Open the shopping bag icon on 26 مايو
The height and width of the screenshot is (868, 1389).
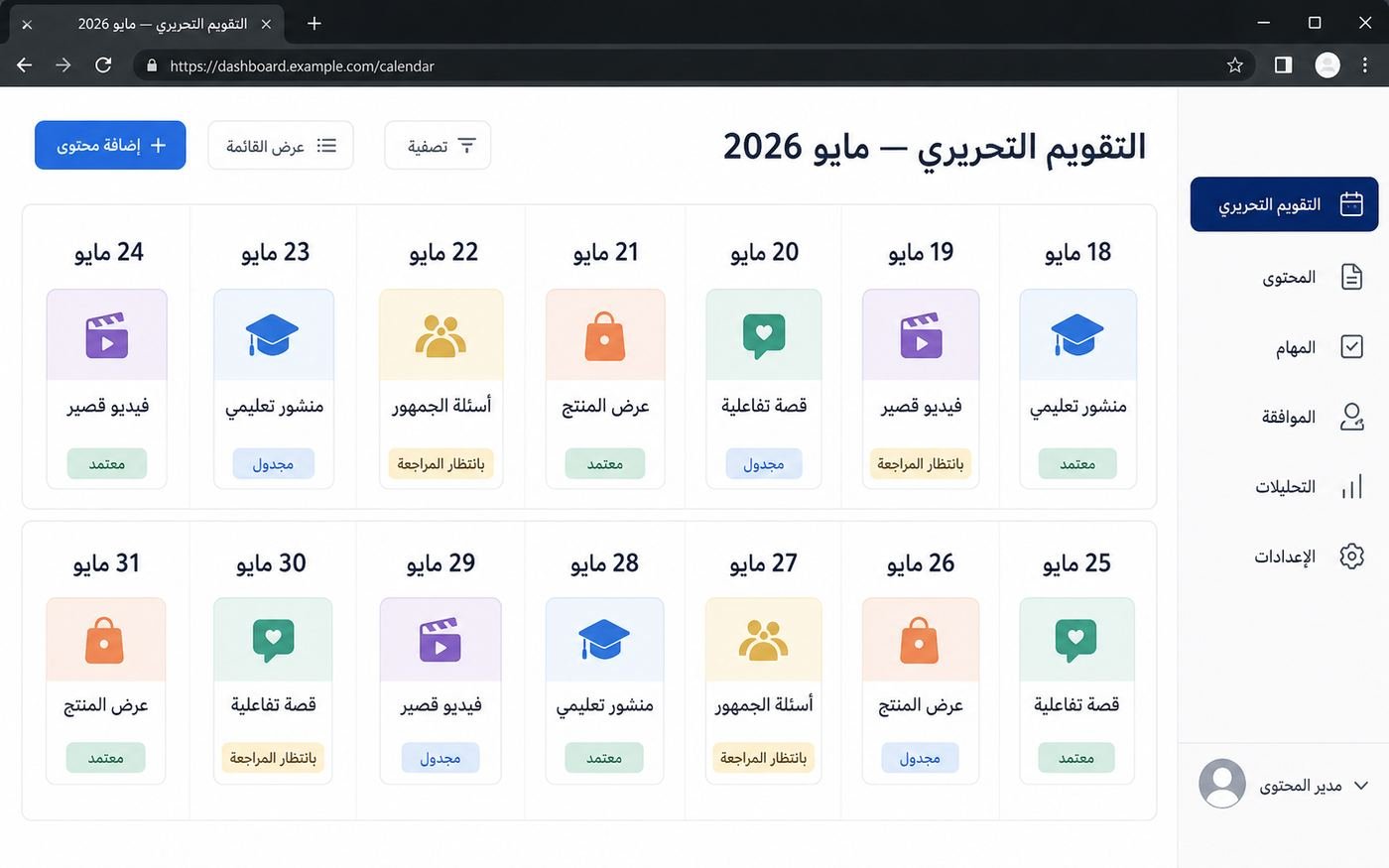pyautogui.click(x=920, y=640)
